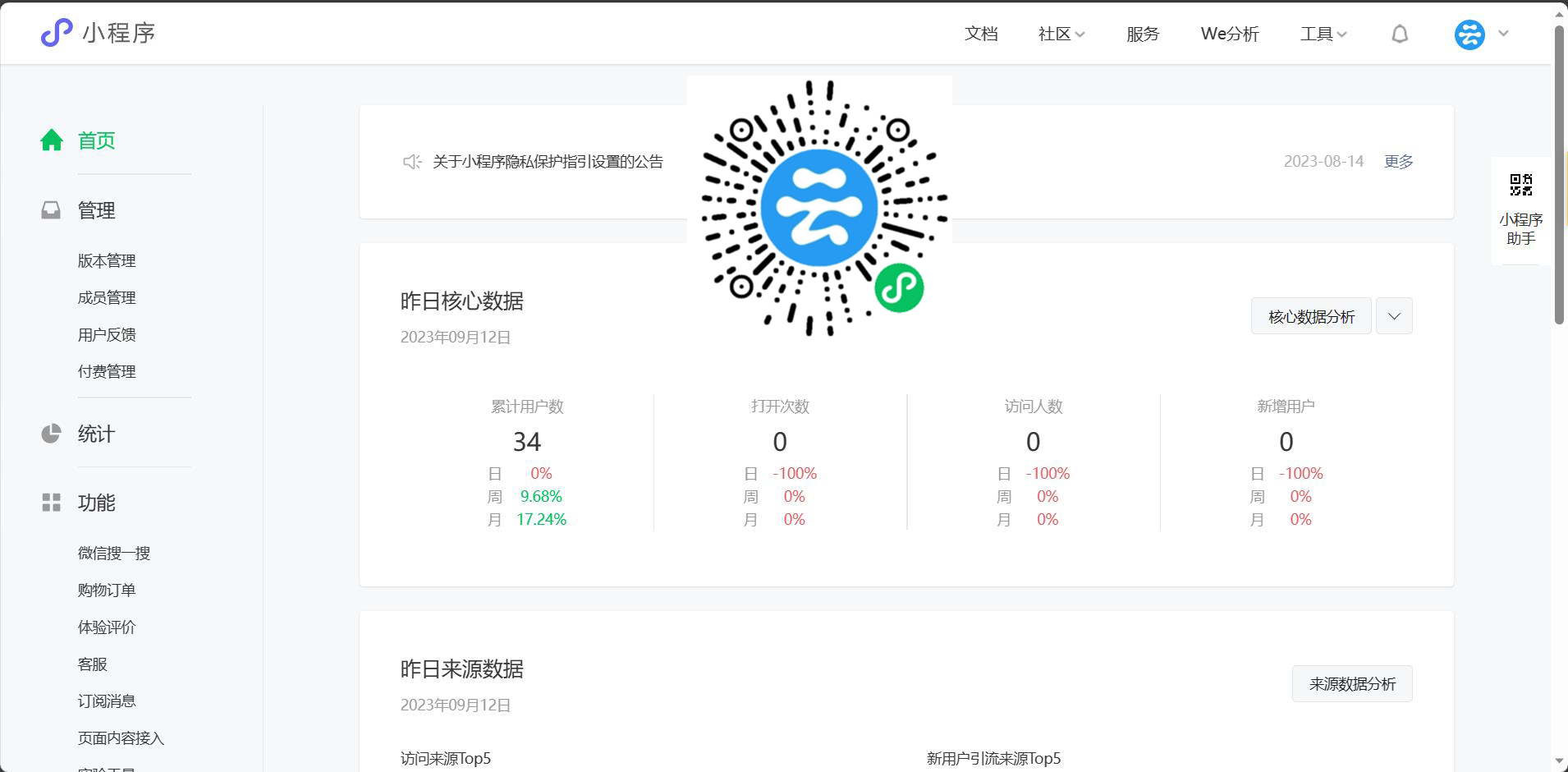
Task: Open 付费管理 in sidebar
Action: [107, 371]
